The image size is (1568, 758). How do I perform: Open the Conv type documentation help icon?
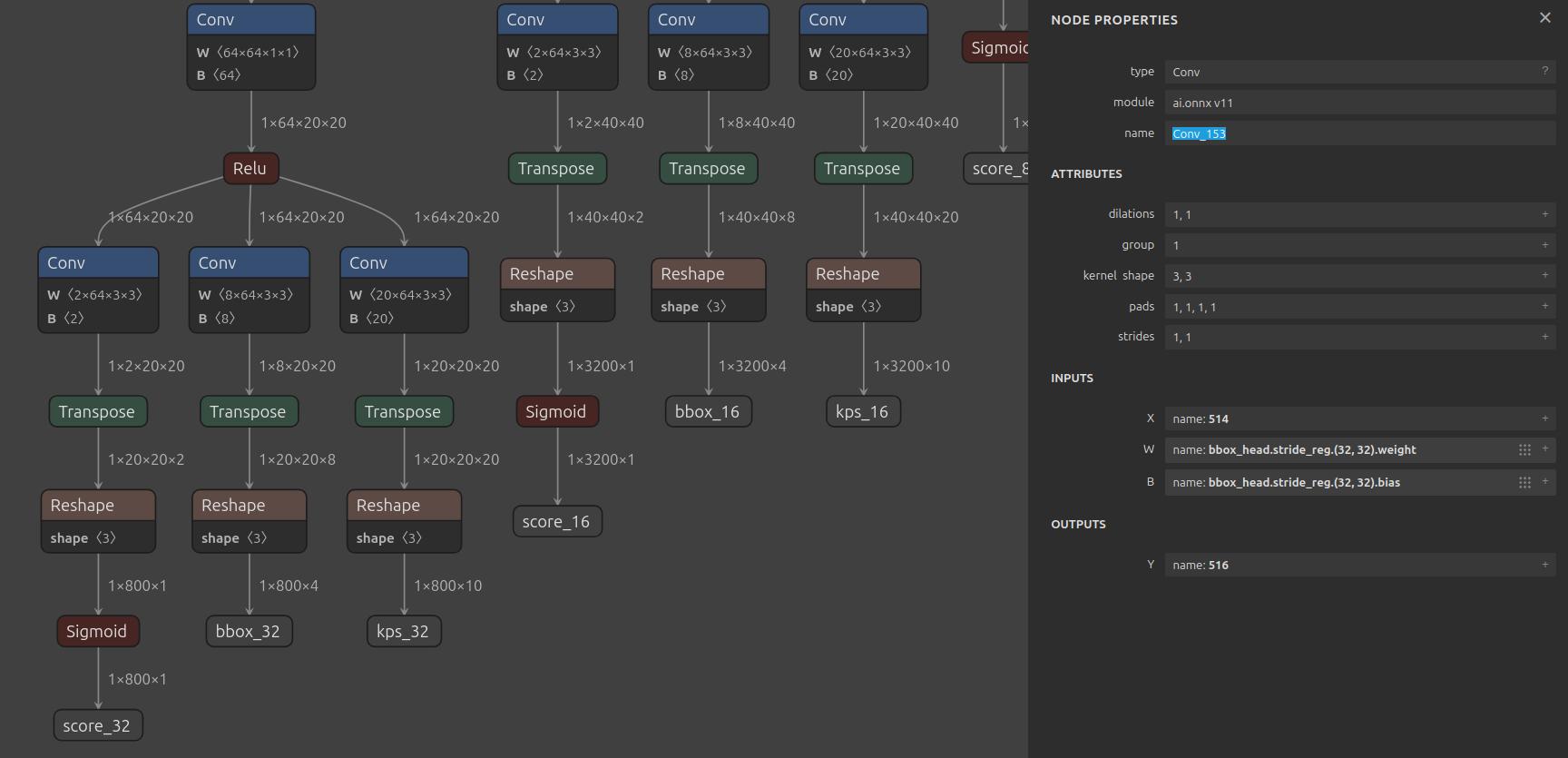1544,71
